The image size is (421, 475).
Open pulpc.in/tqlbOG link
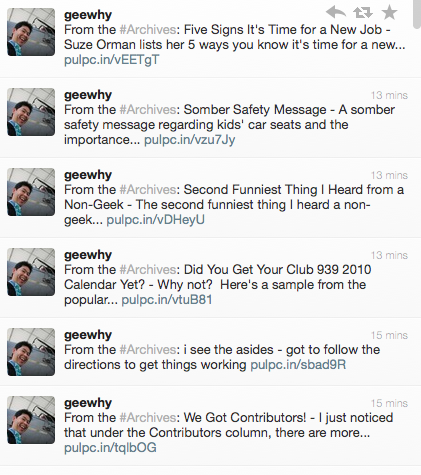110,448
